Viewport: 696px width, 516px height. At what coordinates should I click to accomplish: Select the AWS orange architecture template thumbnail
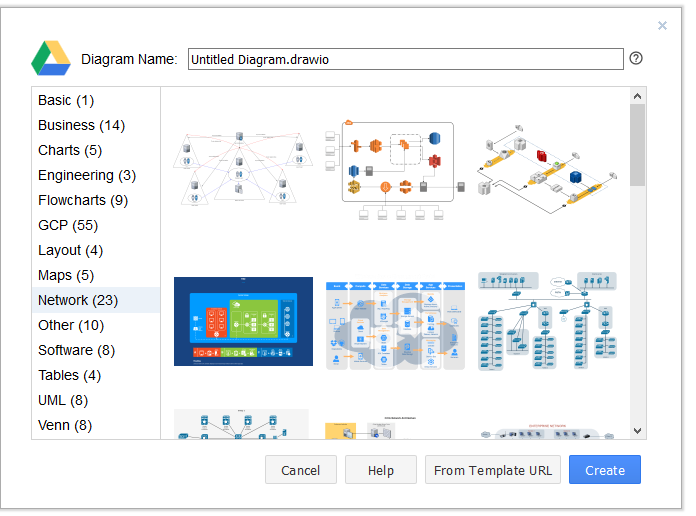(x=395, y=170)
